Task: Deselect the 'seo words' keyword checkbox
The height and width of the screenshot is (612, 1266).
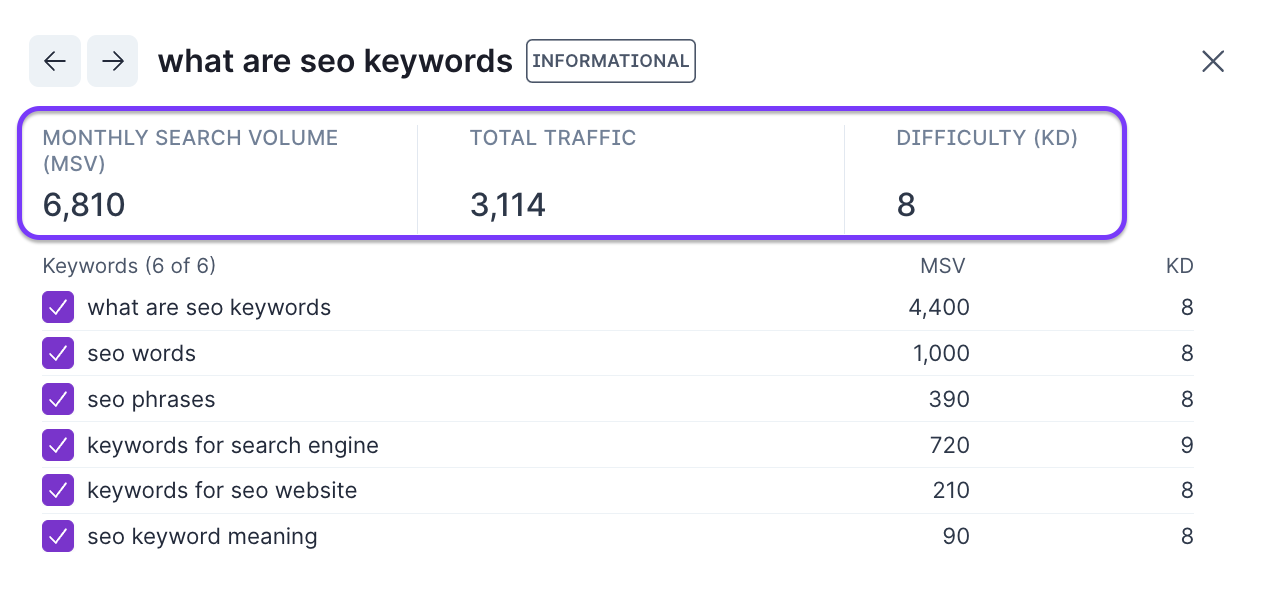Action: click(x=58, y=353)
